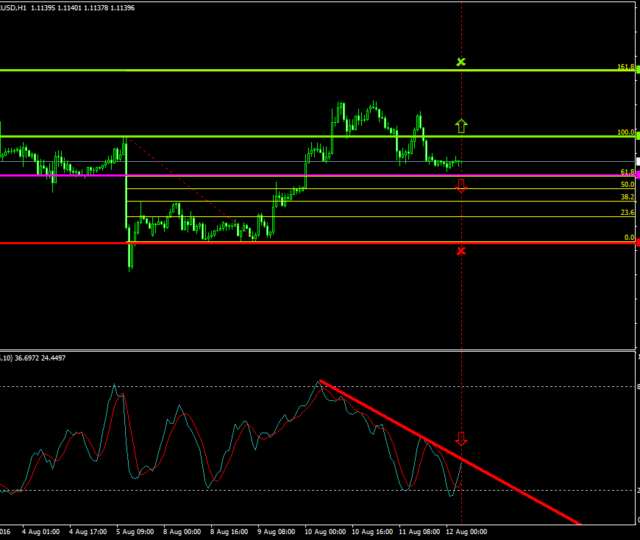Click the USD,H1 chart title text
The image size is (640, 540).
[x=15, y=7]
